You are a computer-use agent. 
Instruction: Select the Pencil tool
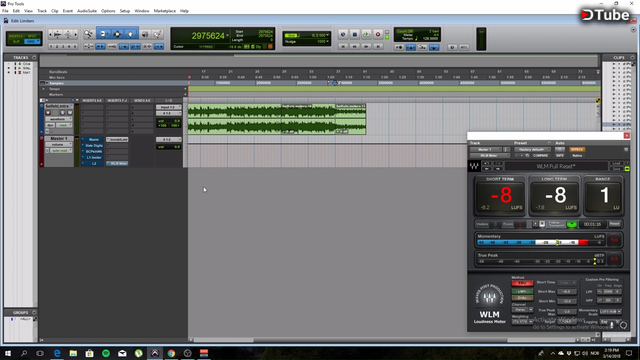point(158,34)
